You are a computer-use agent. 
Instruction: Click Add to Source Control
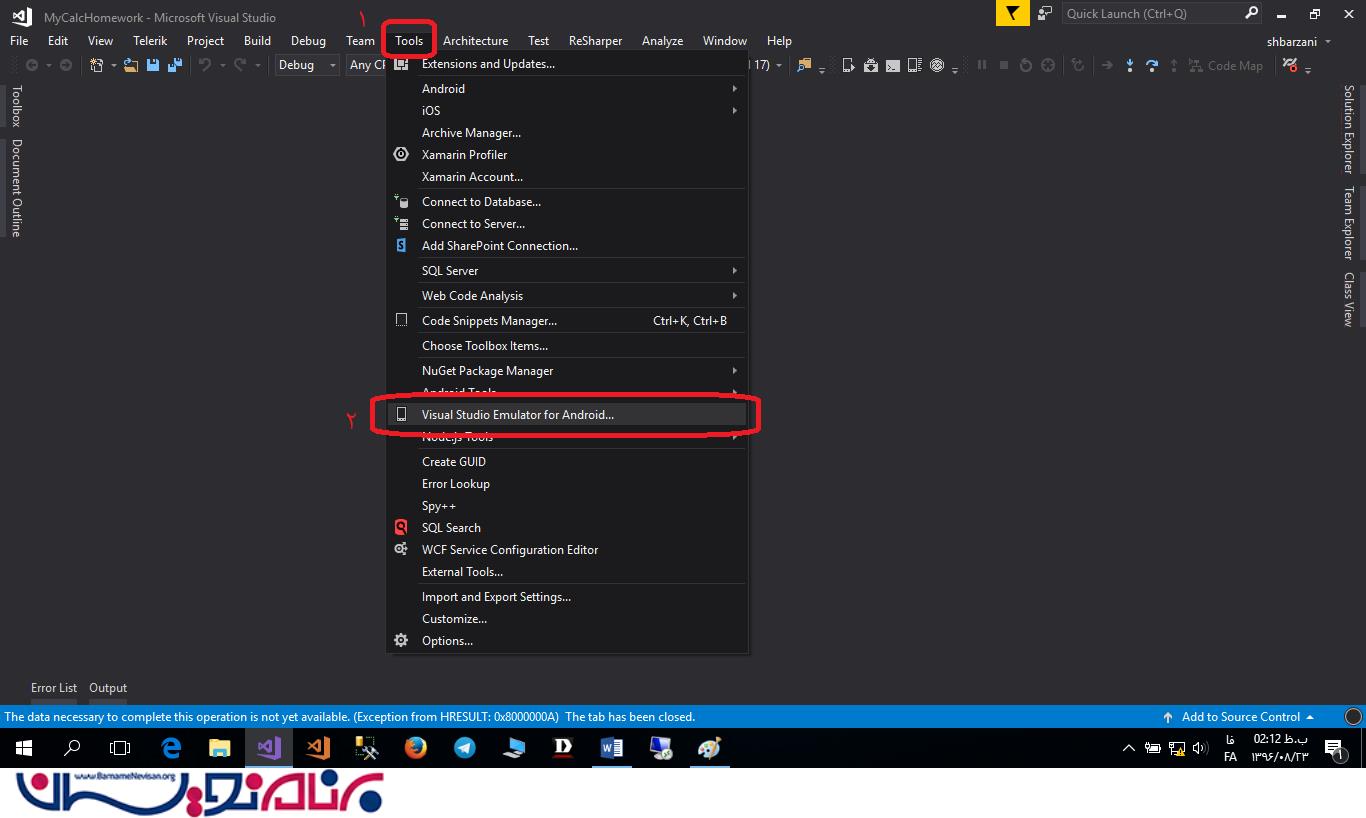tap(1240, 717)
